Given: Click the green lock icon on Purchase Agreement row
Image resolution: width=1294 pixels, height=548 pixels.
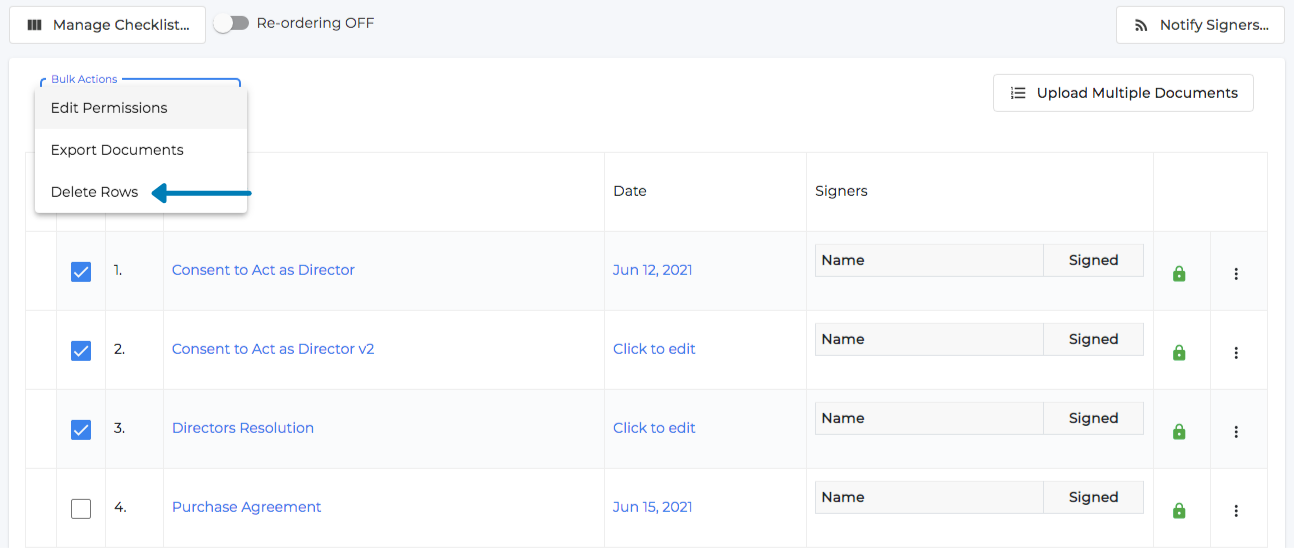Looking at the screenshot, I should 1179,510.
